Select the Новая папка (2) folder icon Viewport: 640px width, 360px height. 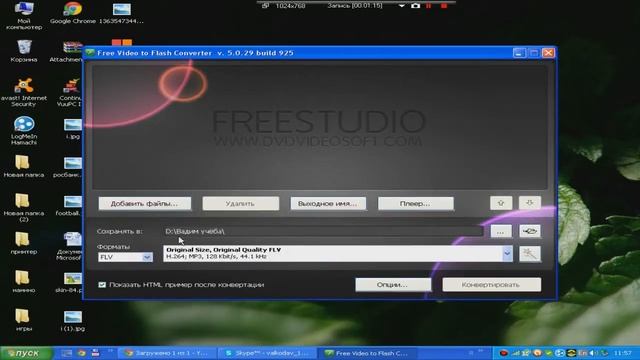[x=24, y=207]
